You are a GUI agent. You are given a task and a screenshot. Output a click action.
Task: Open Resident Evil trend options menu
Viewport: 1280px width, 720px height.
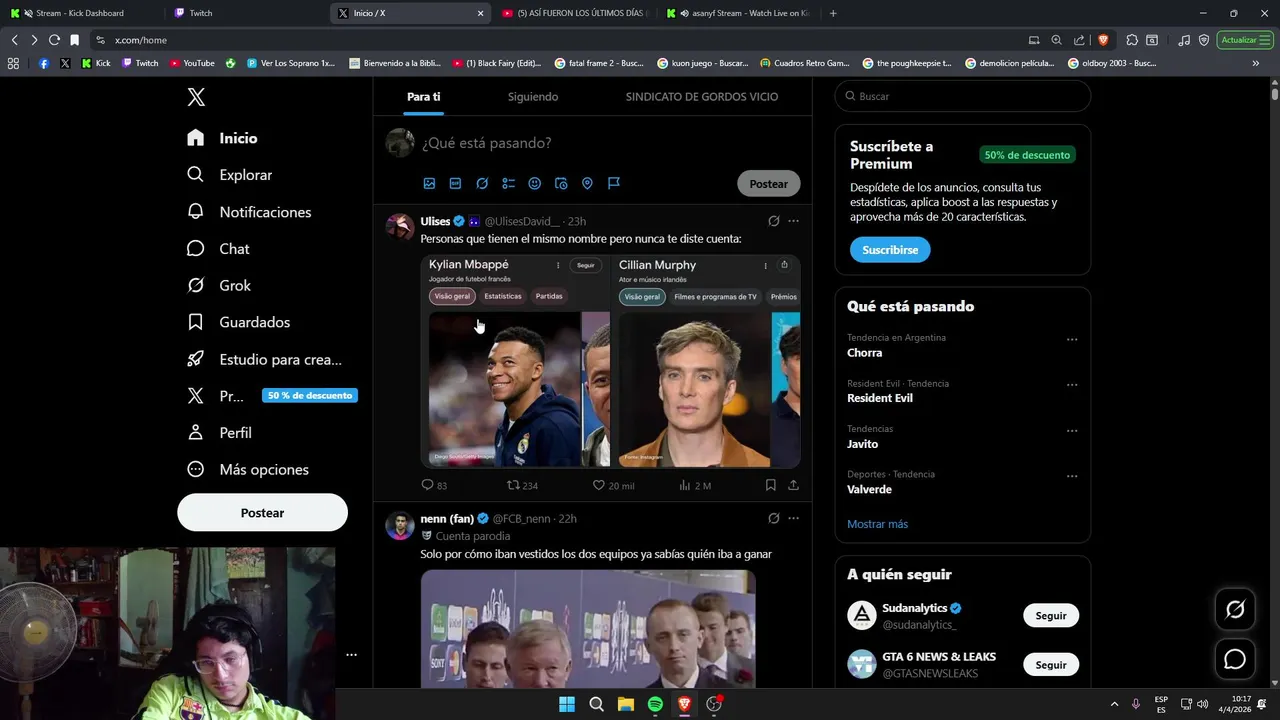pos(1072,385)
